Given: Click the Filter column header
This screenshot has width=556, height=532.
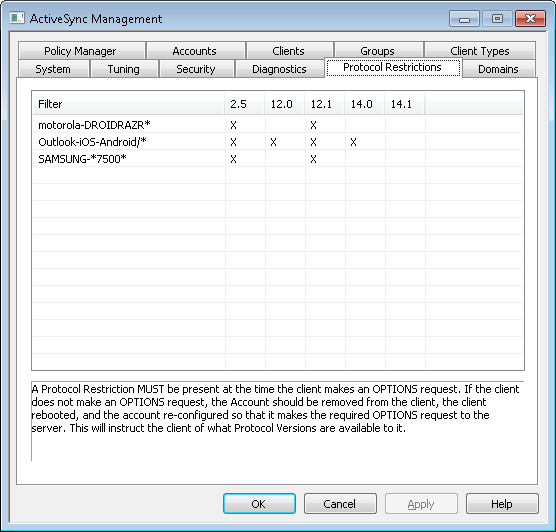Looking at the screenshot, I should tap(129, 104).
